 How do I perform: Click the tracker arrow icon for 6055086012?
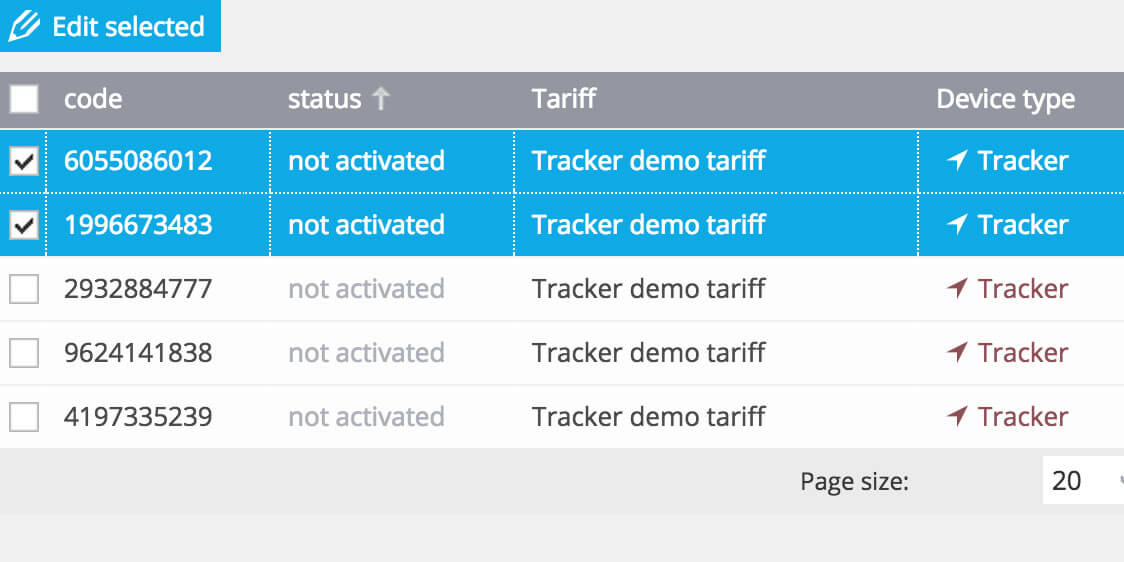click(x=957, y=161)
